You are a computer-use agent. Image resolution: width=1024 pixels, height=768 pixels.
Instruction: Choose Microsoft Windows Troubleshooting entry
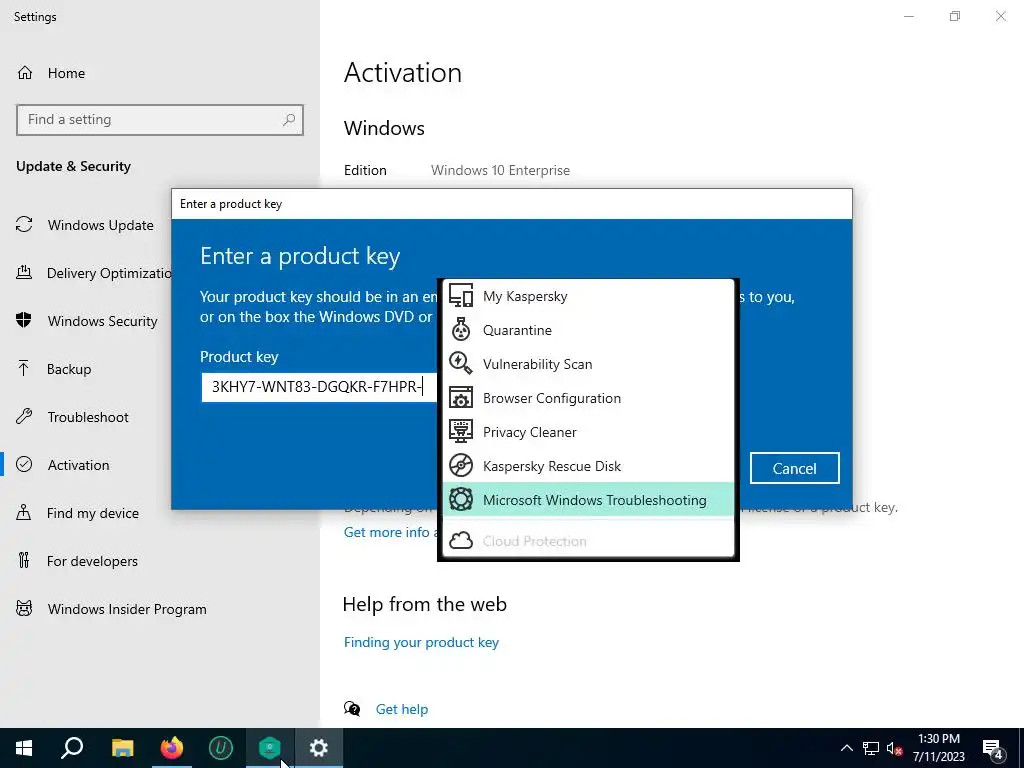click(588, 500)
